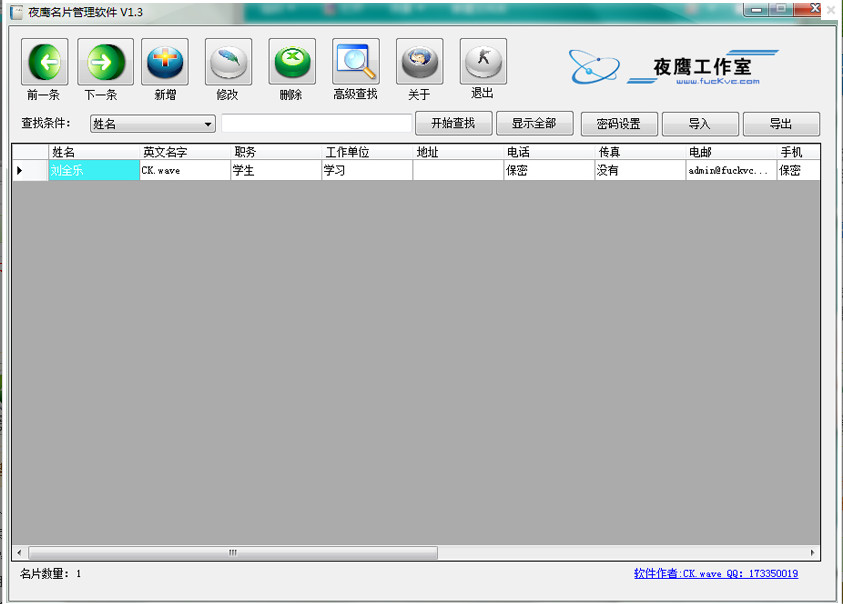Open 高级查找 advanced search icon
Image resolution: width=843 pixels, height=604 pixels.
click(x=355, y=62)
